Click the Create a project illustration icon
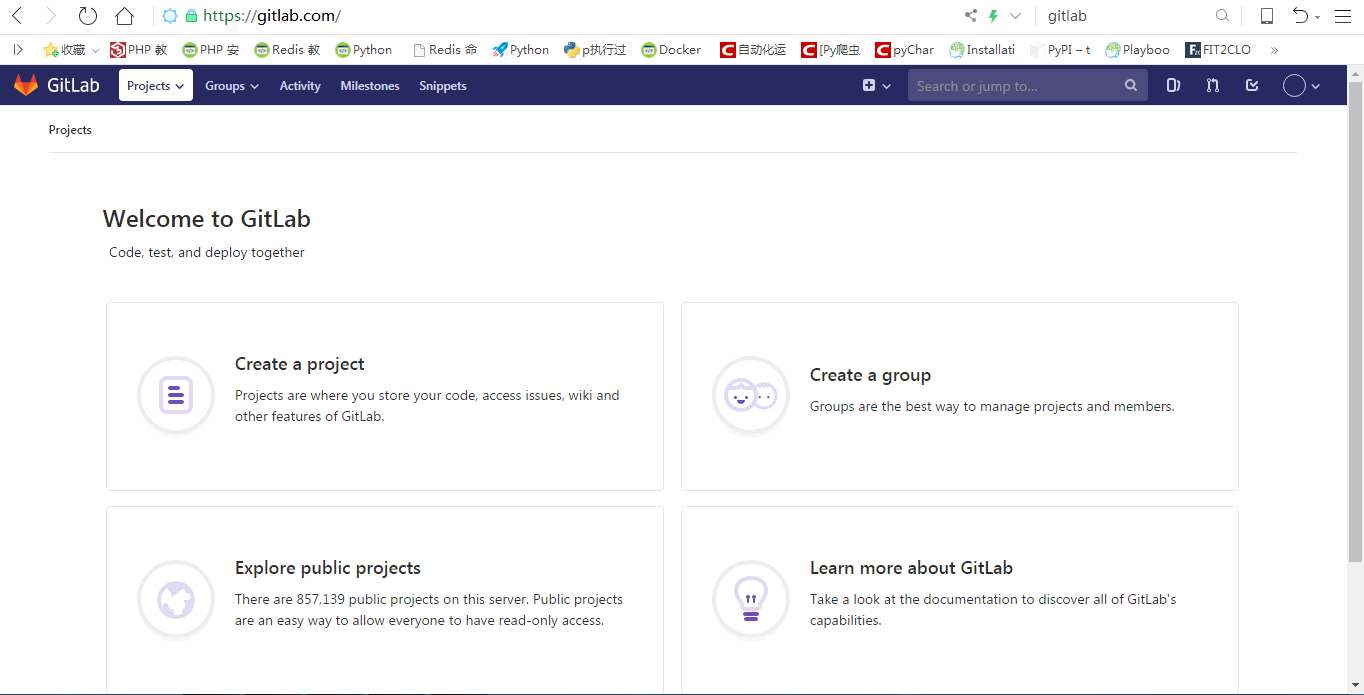The height and width of the screenshot is (695, 1364). pos(176,396)
